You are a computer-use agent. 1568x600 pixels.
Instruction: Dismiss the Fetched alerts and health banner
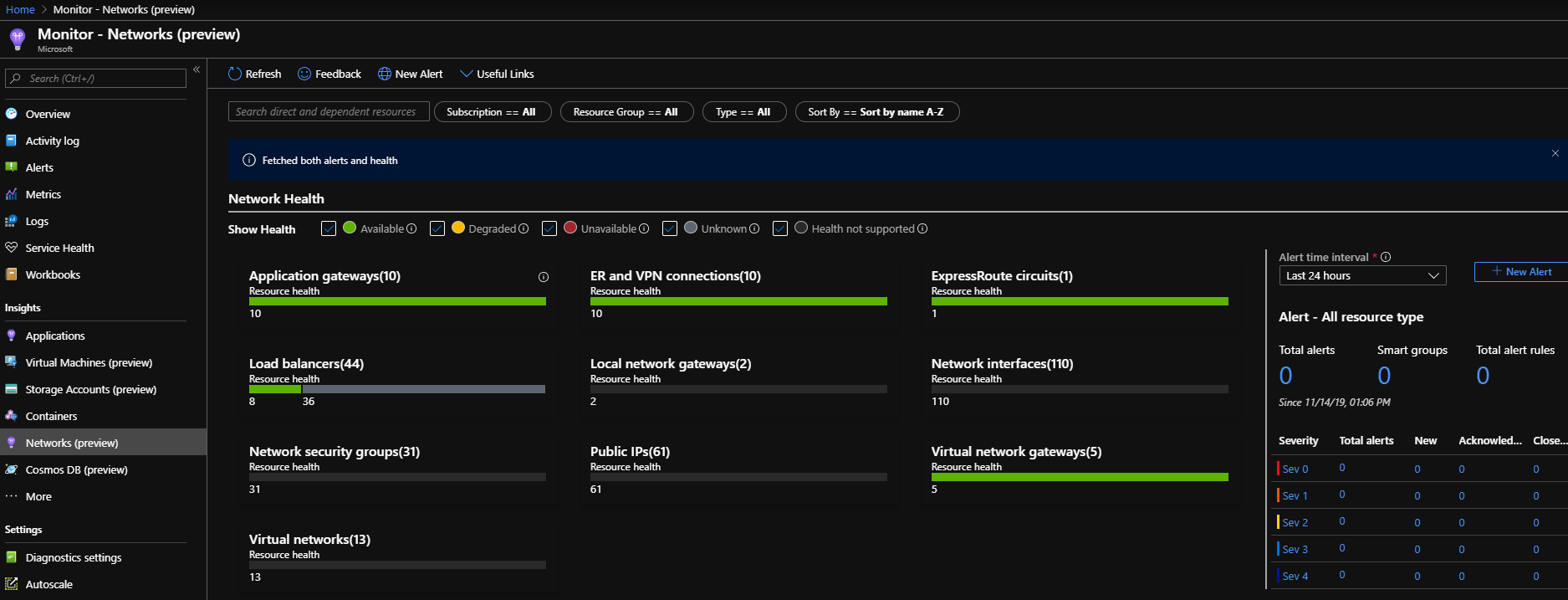[x=1555, y=153]
